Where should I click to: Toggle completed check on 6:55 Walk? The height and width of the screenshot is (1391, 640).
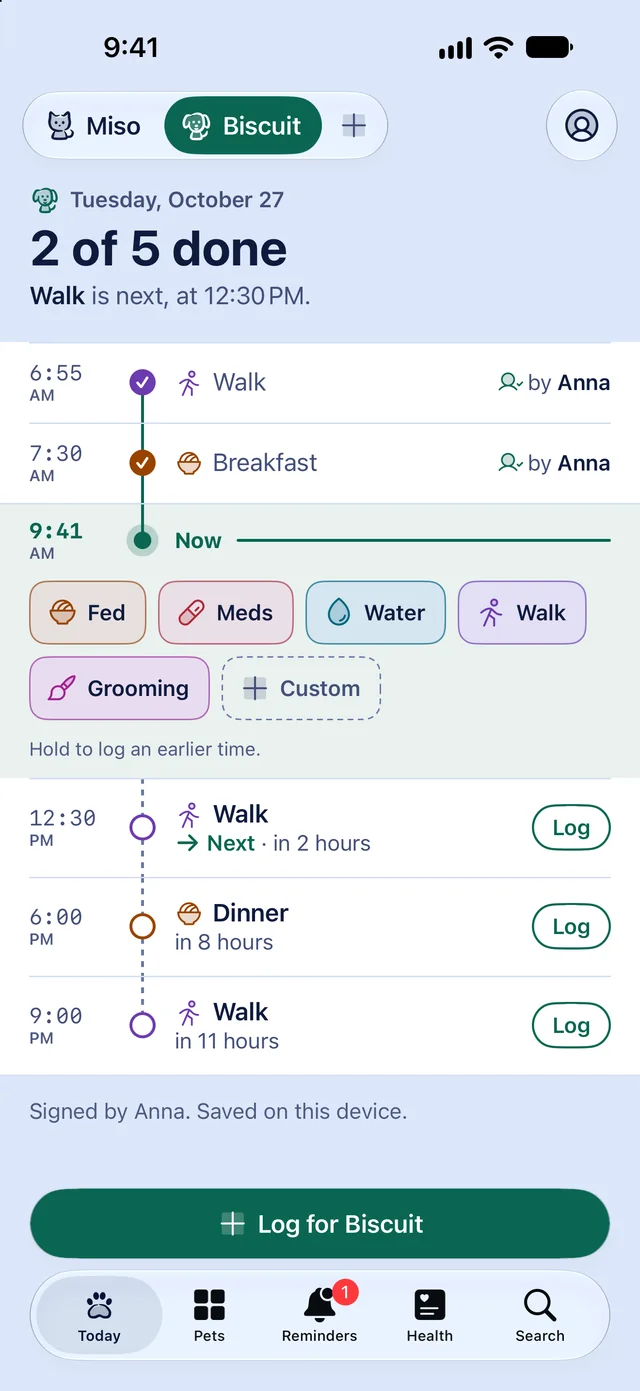[x=143, y=382]
